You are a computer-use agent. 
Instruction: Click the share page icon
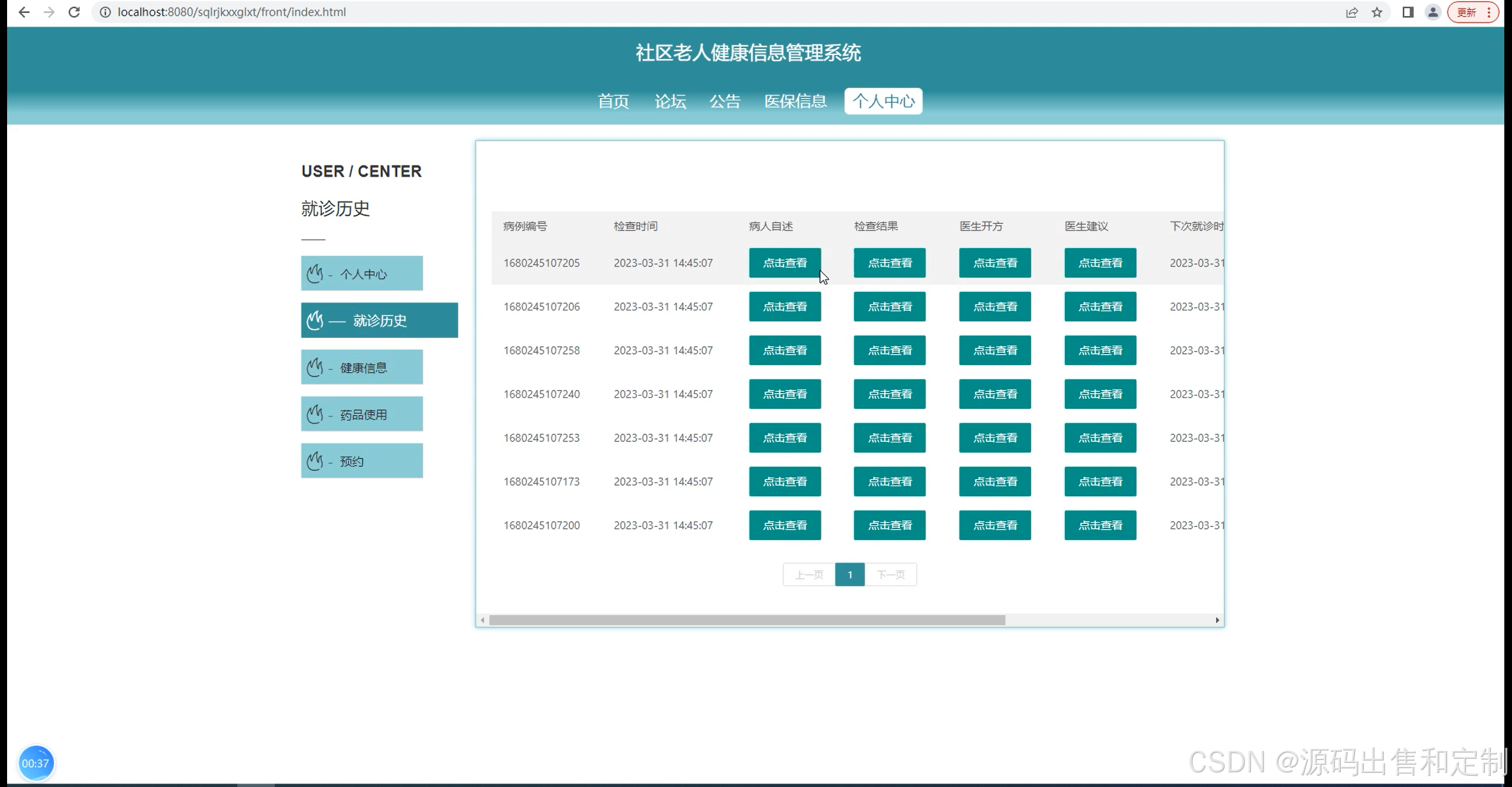click(x=1351, y=12)
